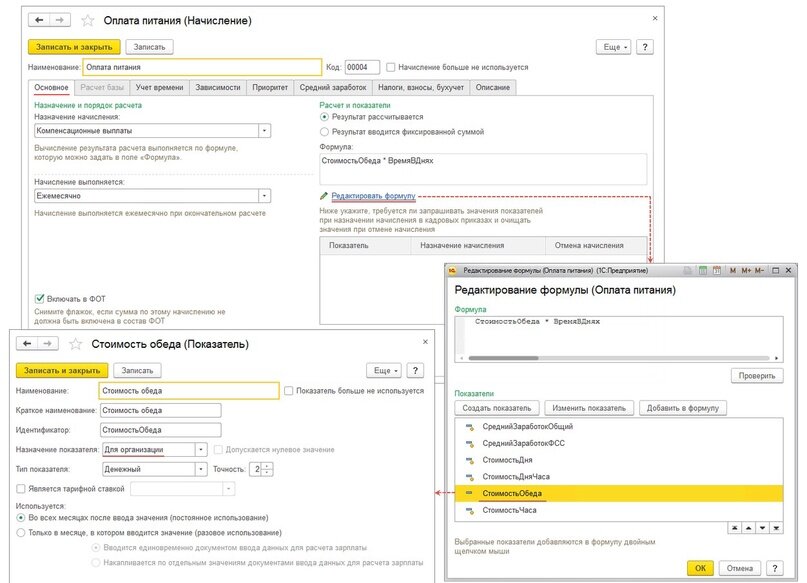
Task: Star Стоимость обеда as favorite
Action: (76, 344)
